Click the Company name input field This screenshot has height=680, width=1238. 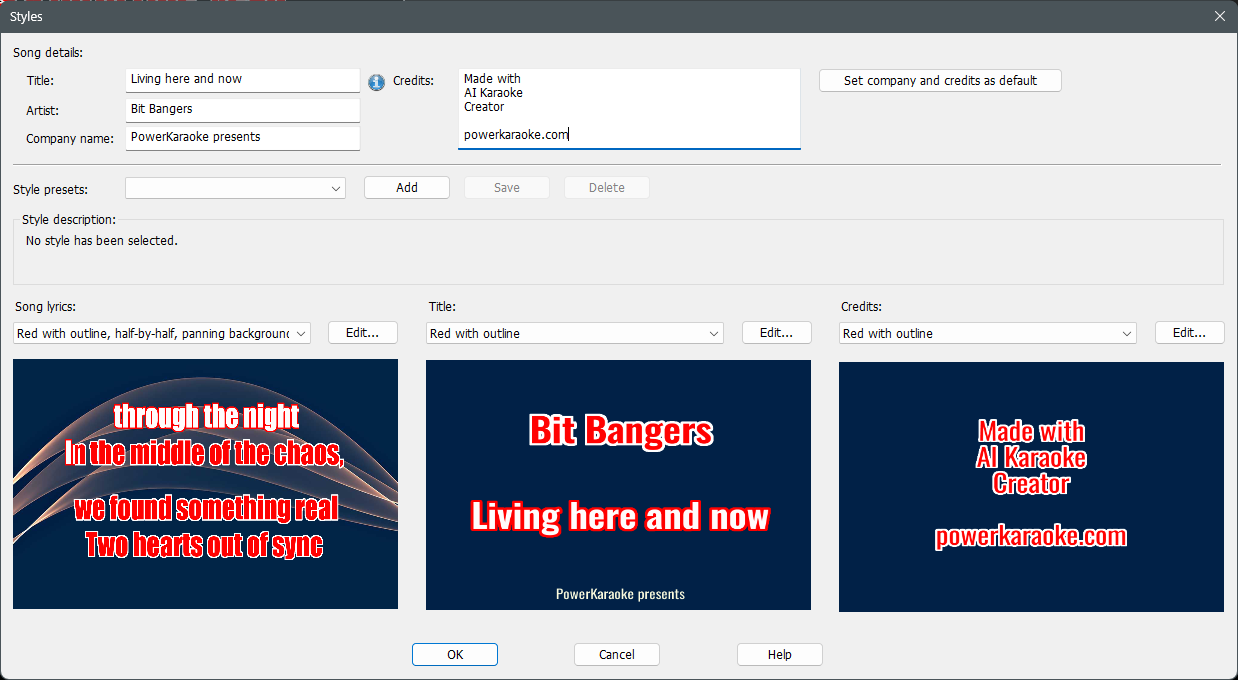(x=243, y=138)
